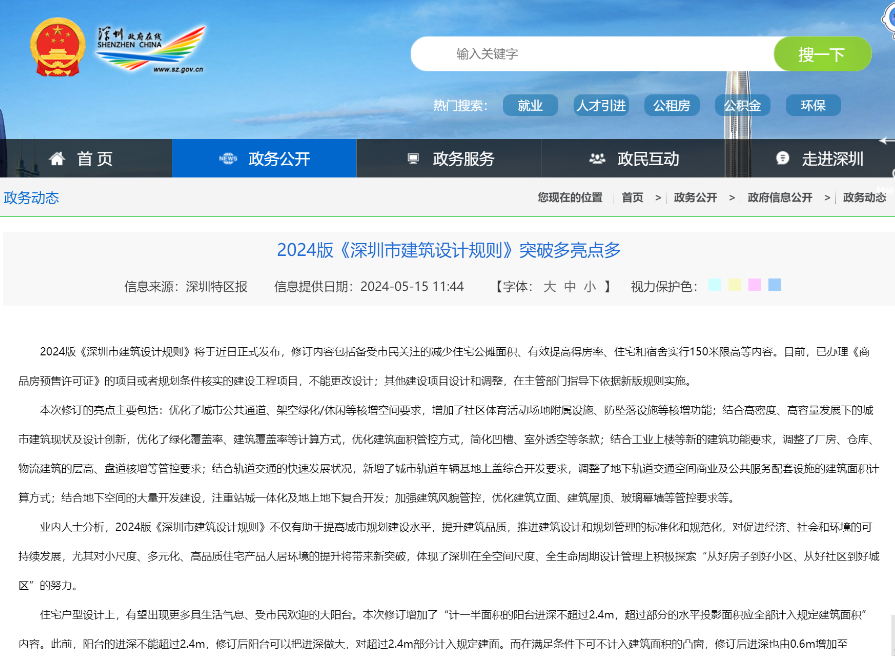Click the home icon beside 首页
This screenshot has height=656, width=895.
coord(57,158)
